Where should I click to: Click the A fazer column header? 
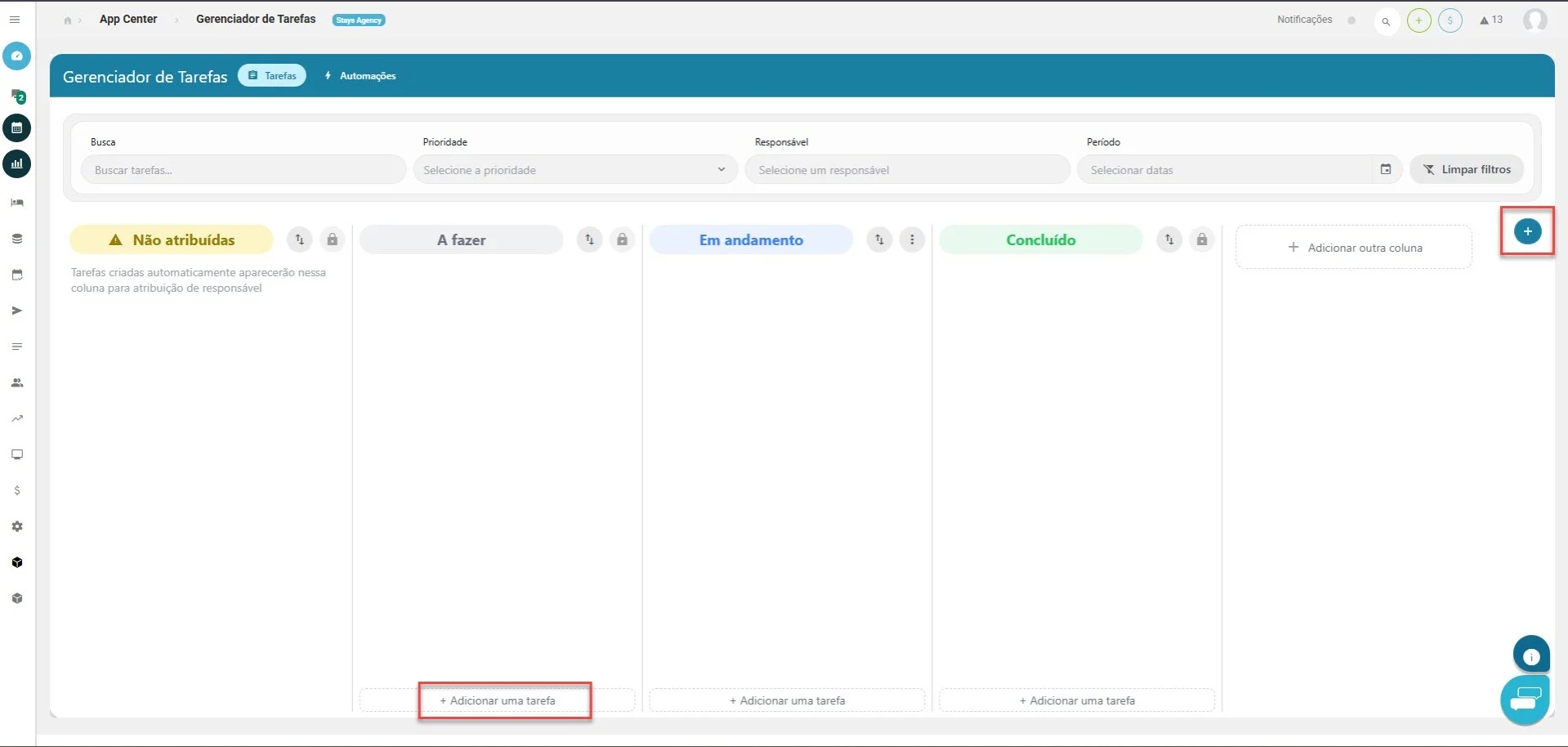click(x=461, y=239)
